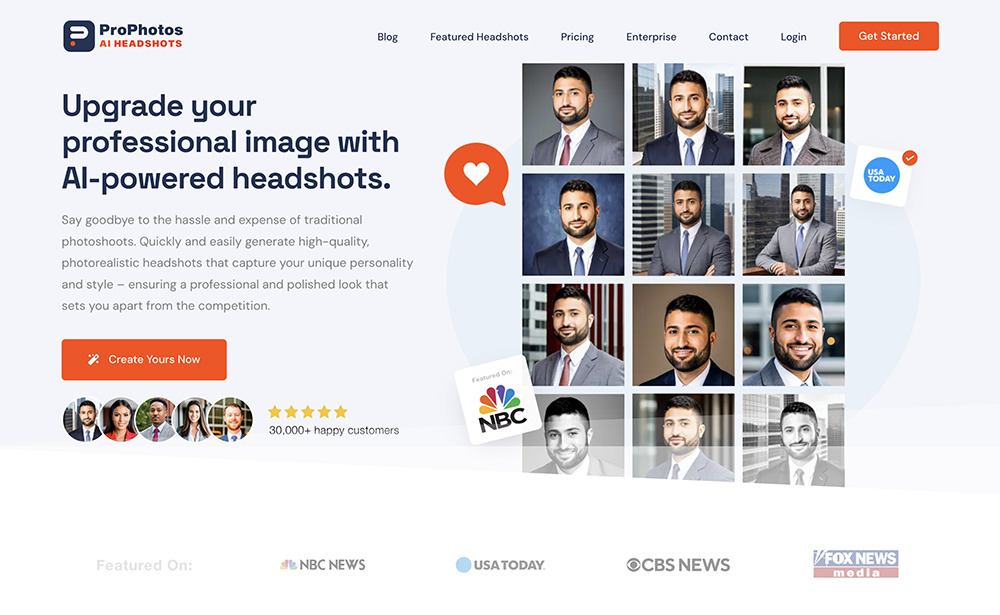Click the USA Today round badge
This screenshot has height=615, width=1000.
pyautogui.click(x=881, y=175)
